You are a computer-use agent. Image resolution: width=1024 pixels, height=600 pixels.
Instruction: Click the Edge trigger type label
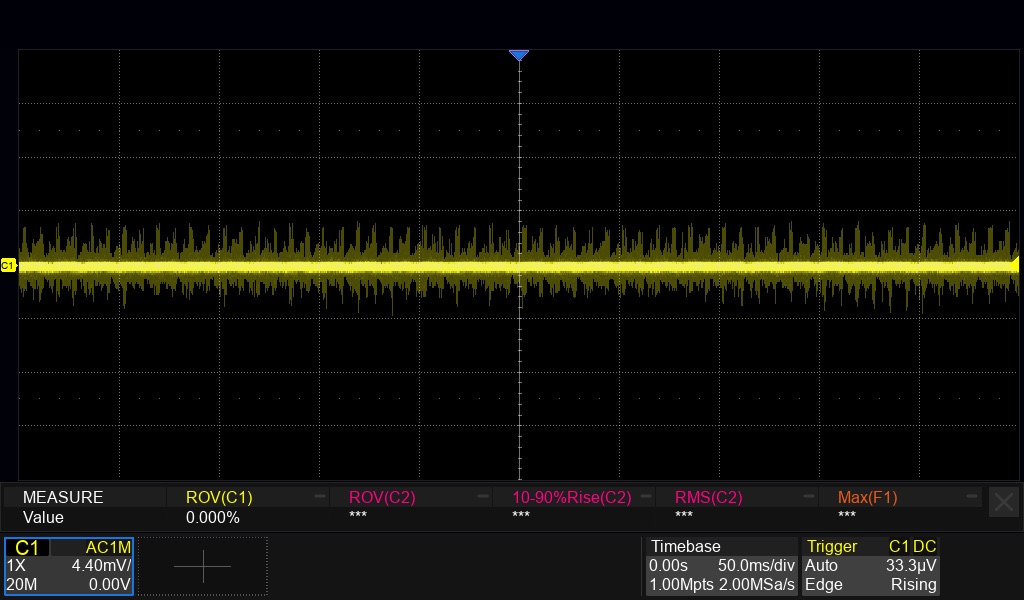click(x=823, y=584)
